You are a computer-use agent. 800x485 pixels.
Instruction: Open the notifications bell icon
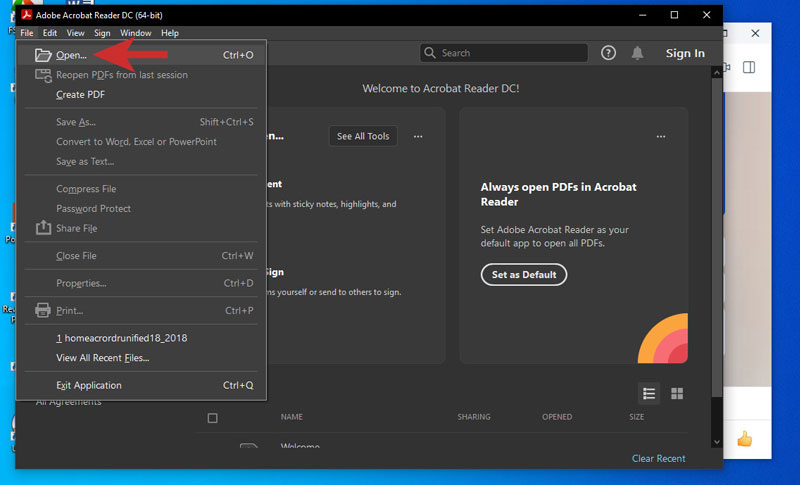click(x=637, y=53)
